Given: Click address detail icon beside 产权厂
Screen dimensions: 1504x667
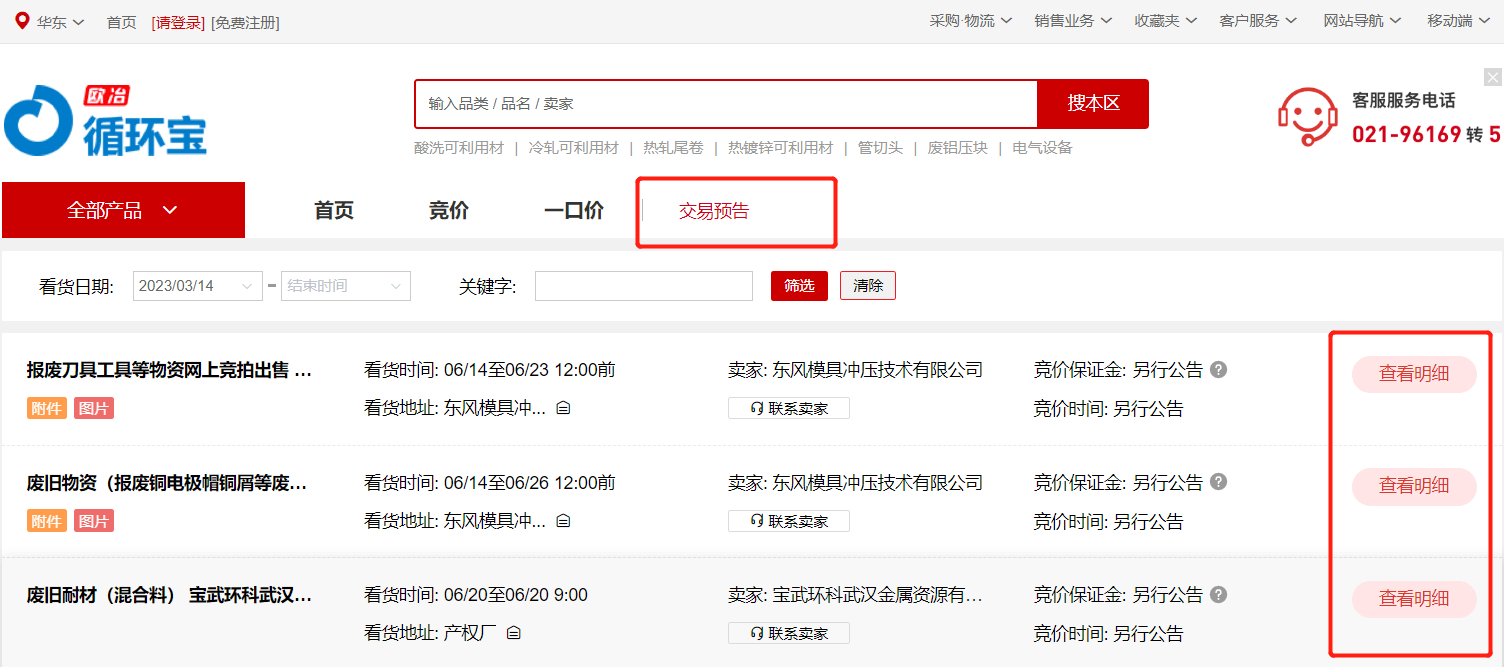Looking at the screenshot, I should (514, 633).
